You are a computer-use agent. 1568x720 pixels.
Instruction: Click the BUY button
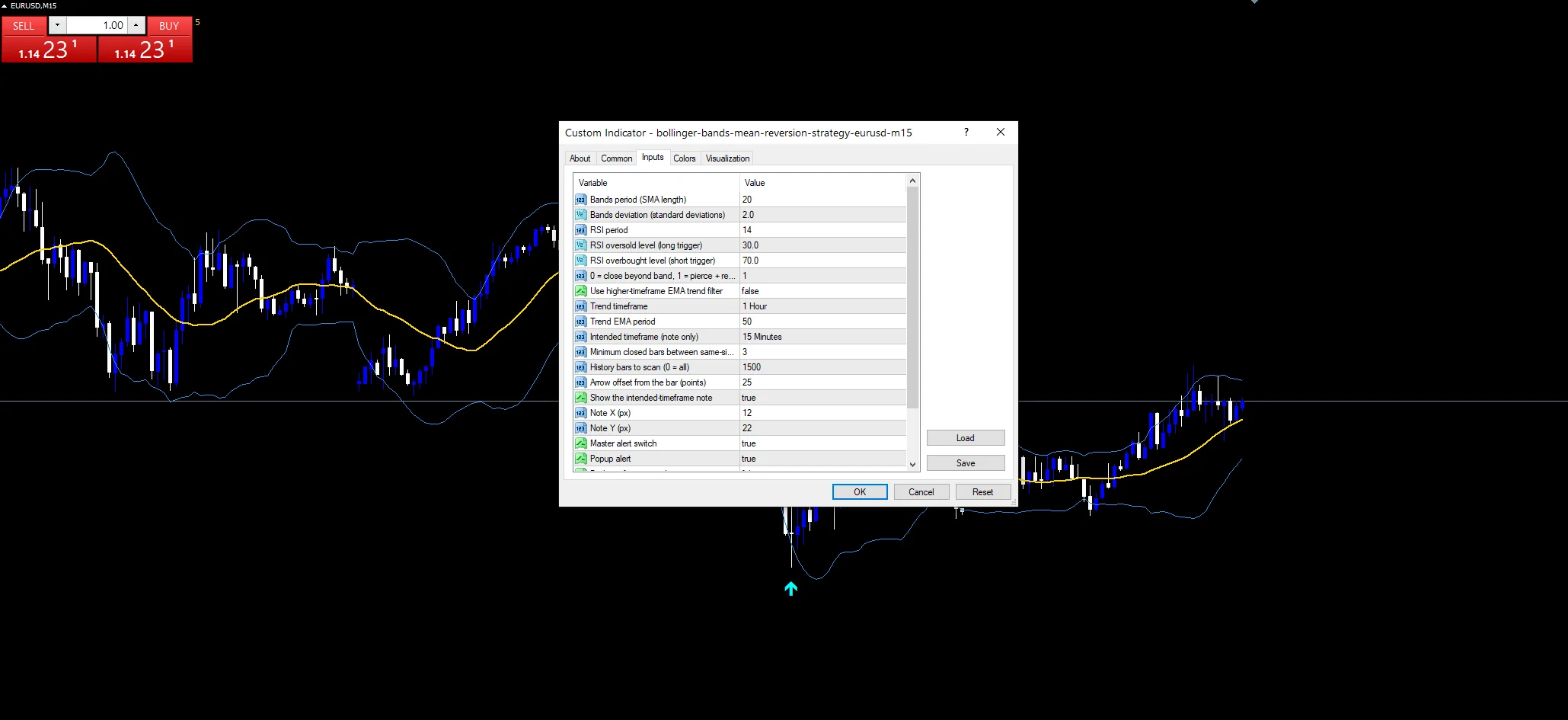tap(169, 26)
